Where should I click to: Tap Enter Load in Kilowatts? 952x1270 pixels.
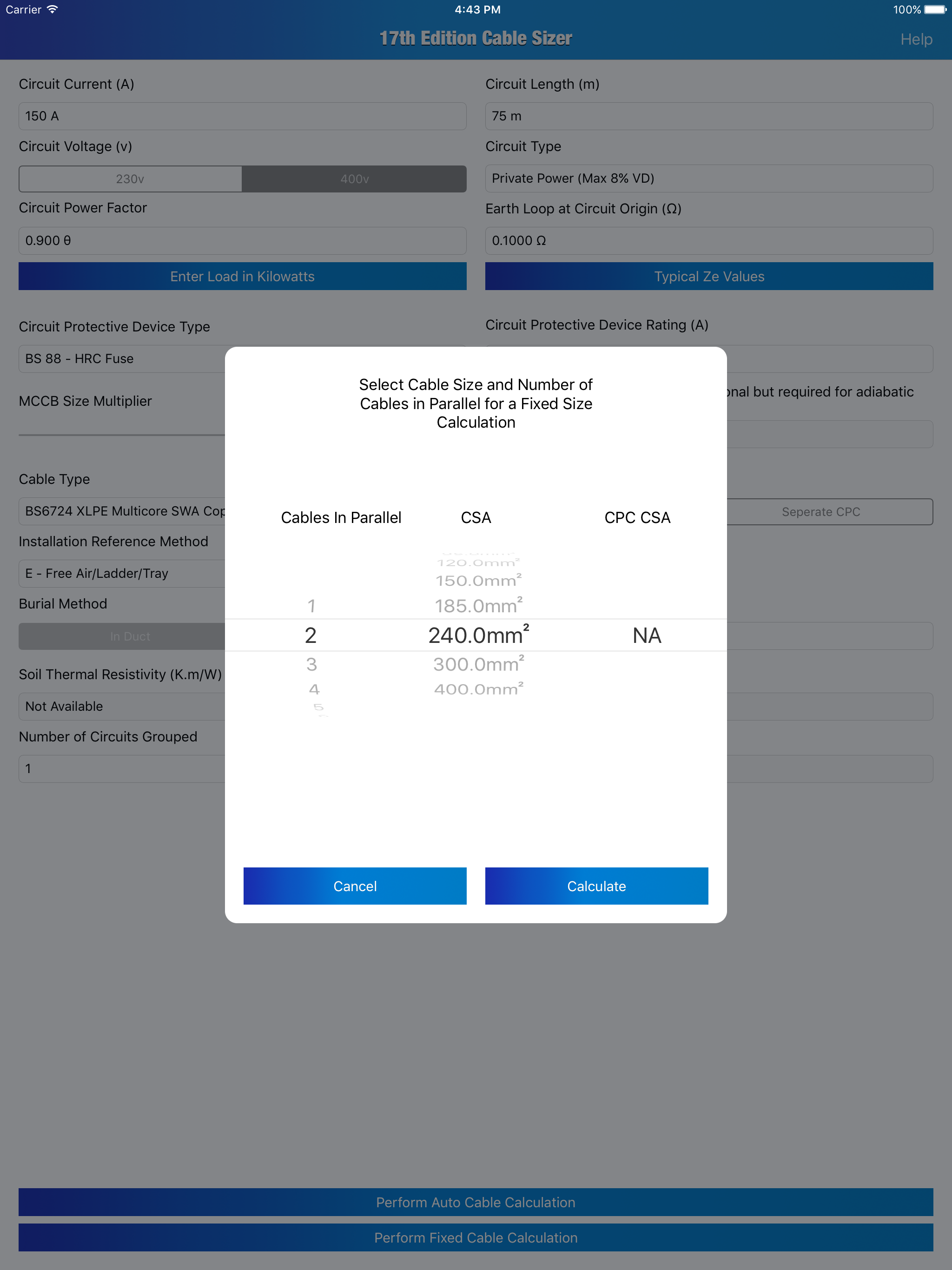pyautogui.click(x=241, y=276)
